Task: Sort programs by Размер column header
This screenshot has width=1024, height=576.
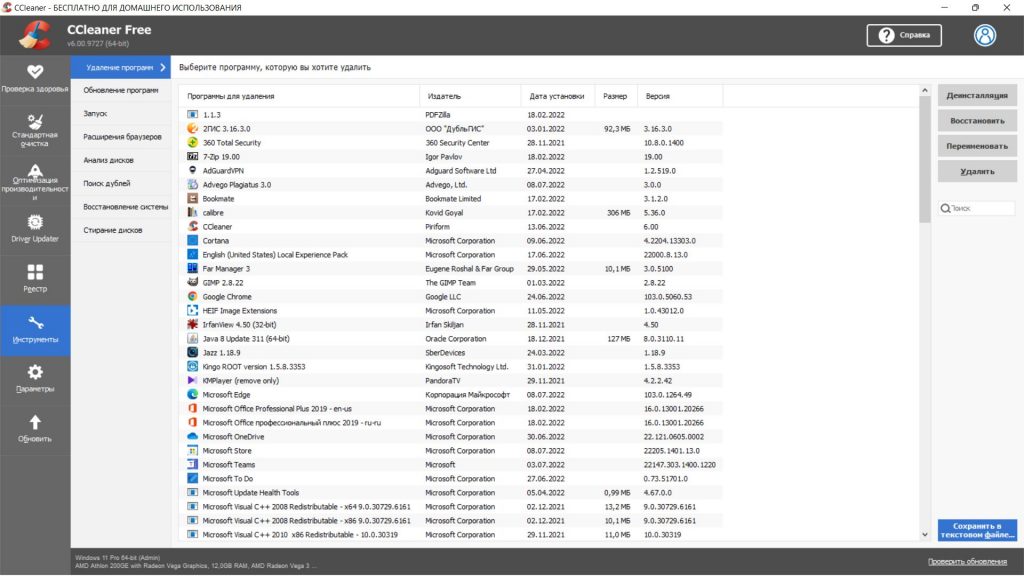Action: tap(615, 96)
